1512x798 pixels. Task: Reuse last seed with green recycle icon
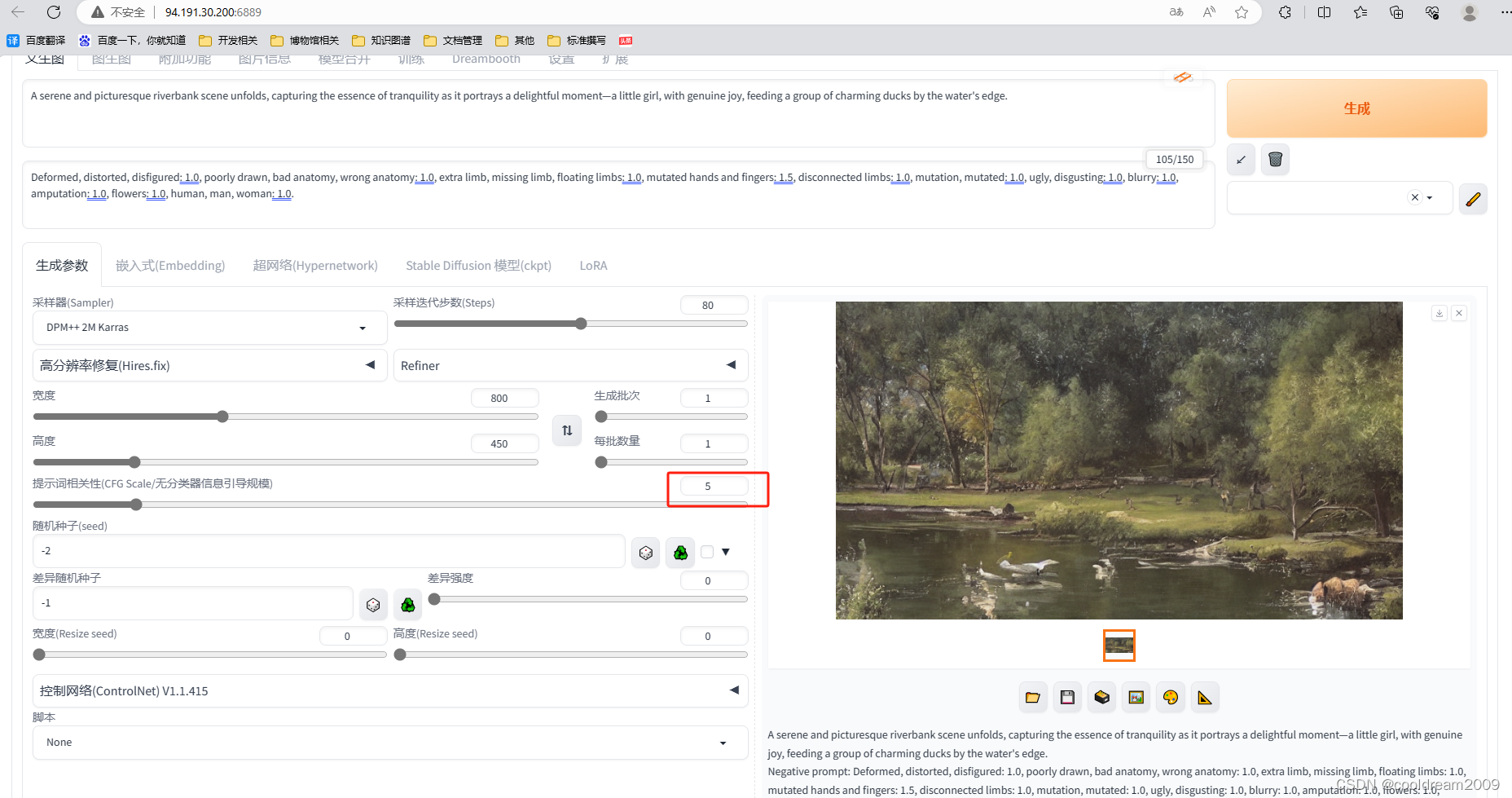tap(681, 553)
